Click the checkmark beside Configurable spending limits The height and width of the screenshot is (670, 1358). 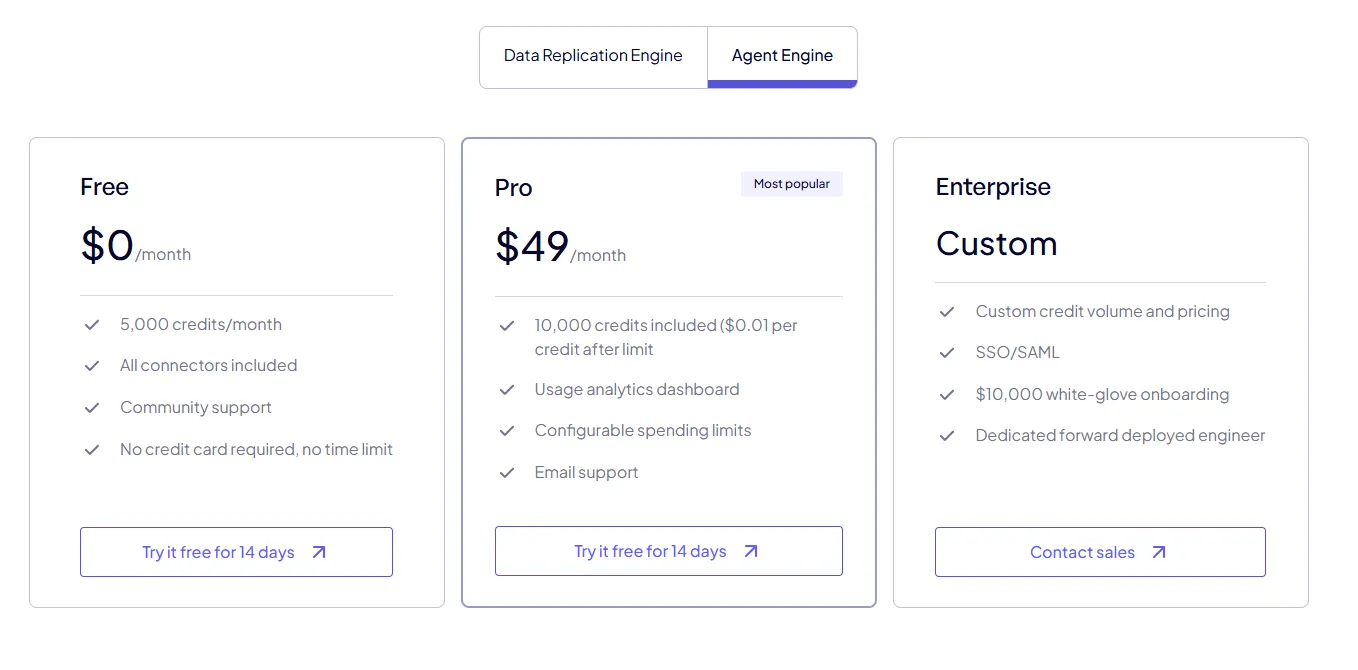click(507, 431)
